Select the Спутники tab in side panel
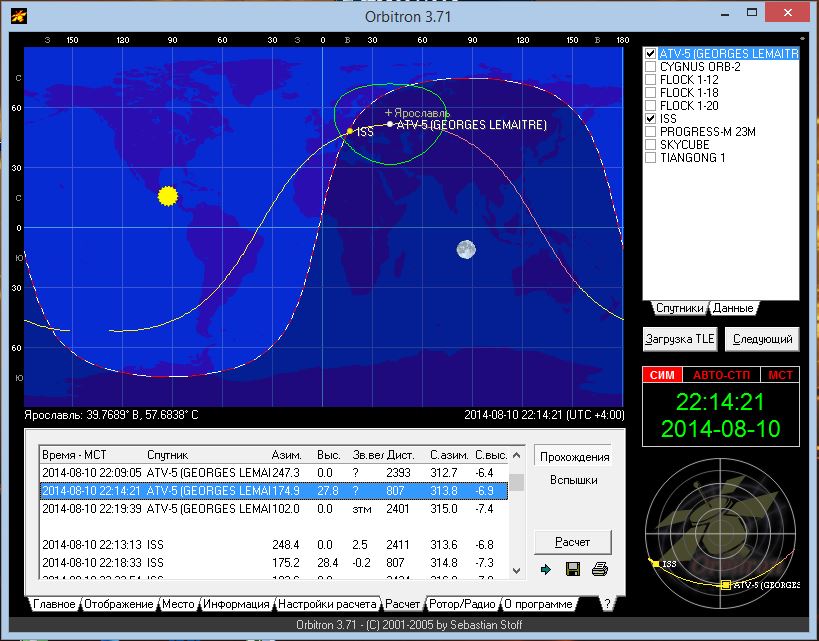The width and height of the screenshot is (819, 641). point(680,308)
